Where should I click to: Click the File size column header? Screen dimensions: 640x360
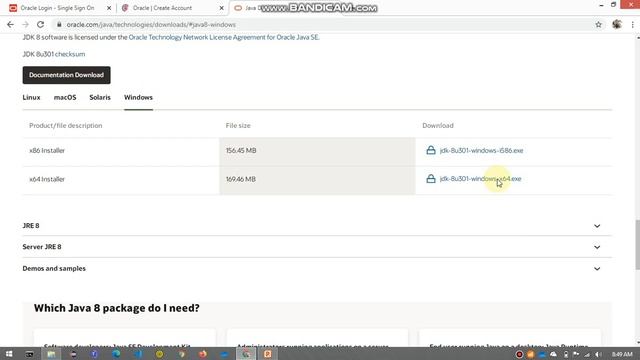pyautogui.click(x=238, y=125)
